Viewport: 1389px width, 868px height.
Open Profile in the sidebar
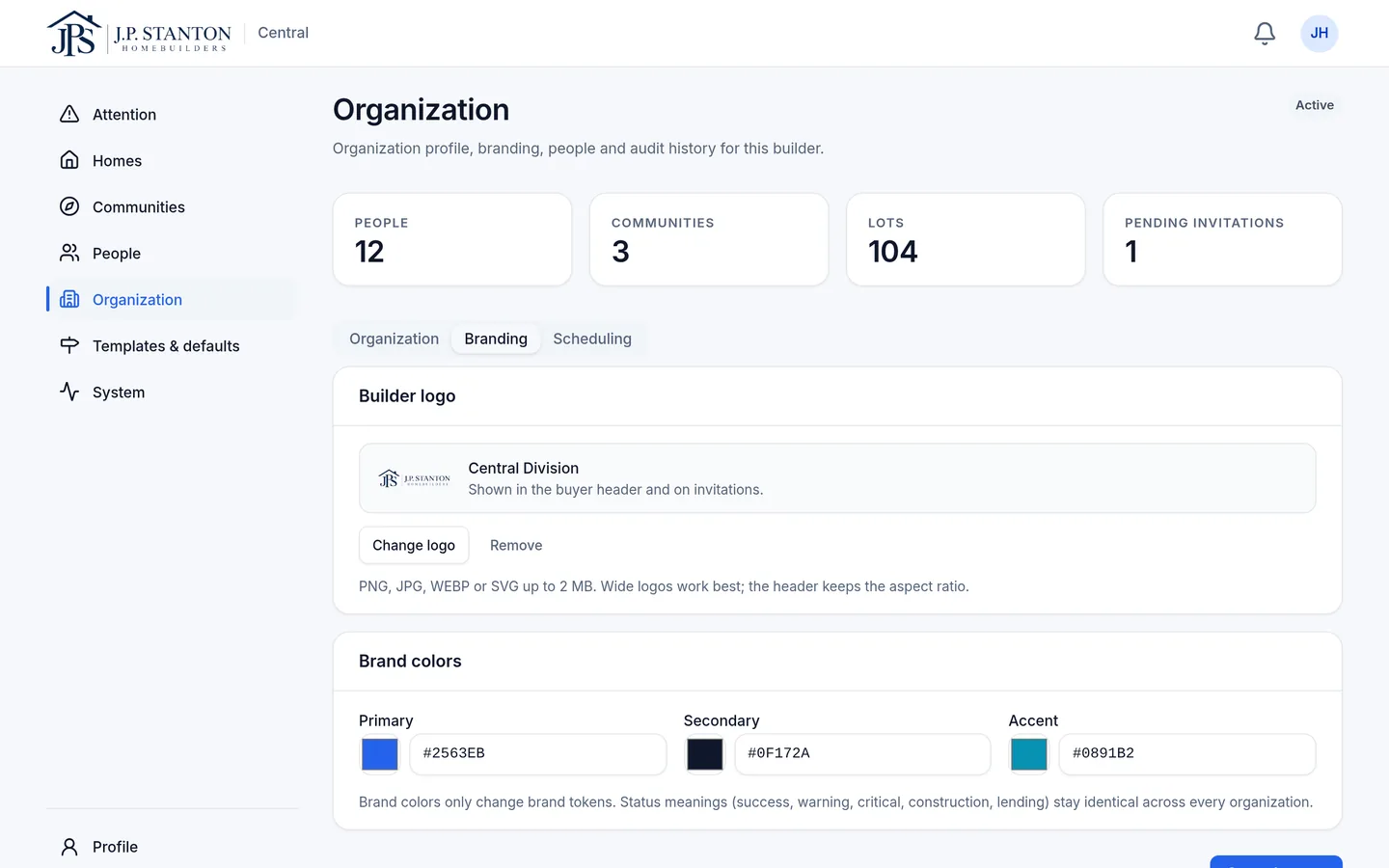(x=172, y=847)
